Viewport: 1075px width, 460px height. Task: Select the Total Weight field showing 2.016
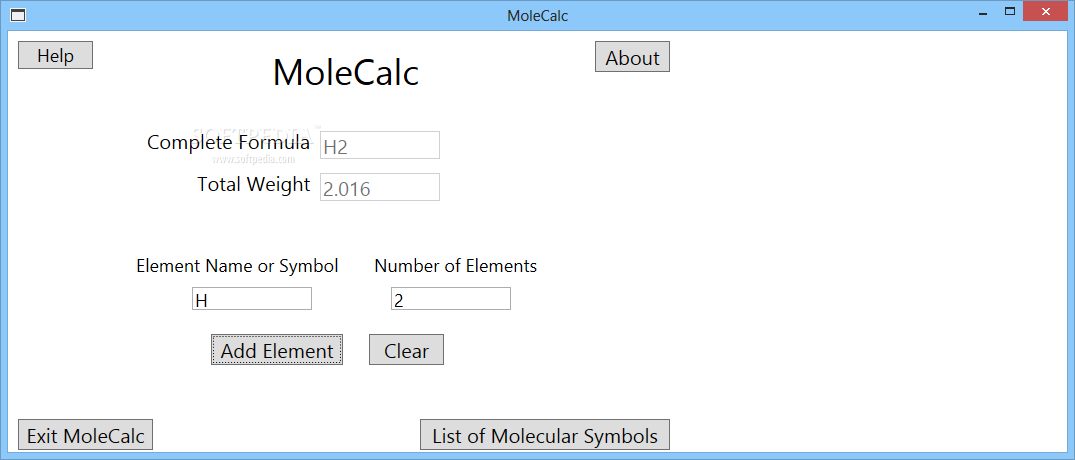(x=380, y=187)
